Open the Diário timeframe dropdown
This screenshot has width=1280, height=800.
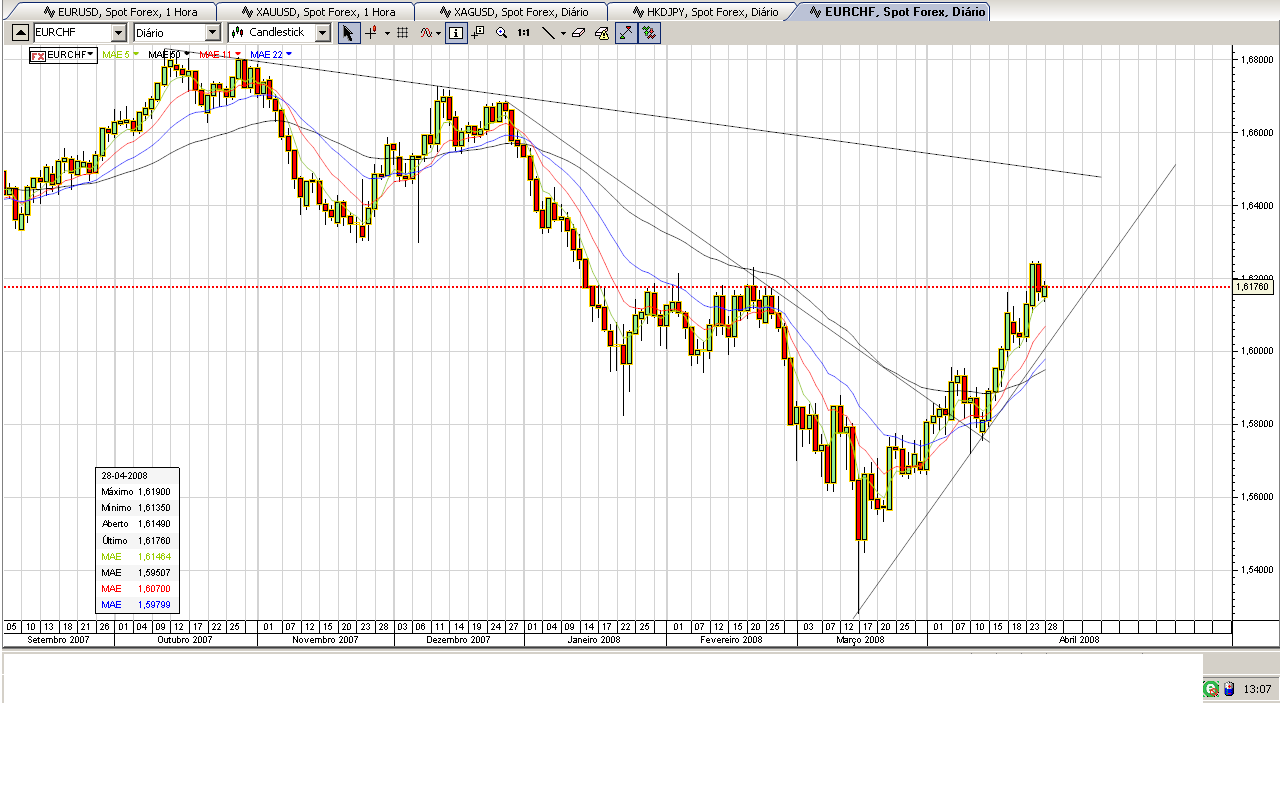click(211, 33)
